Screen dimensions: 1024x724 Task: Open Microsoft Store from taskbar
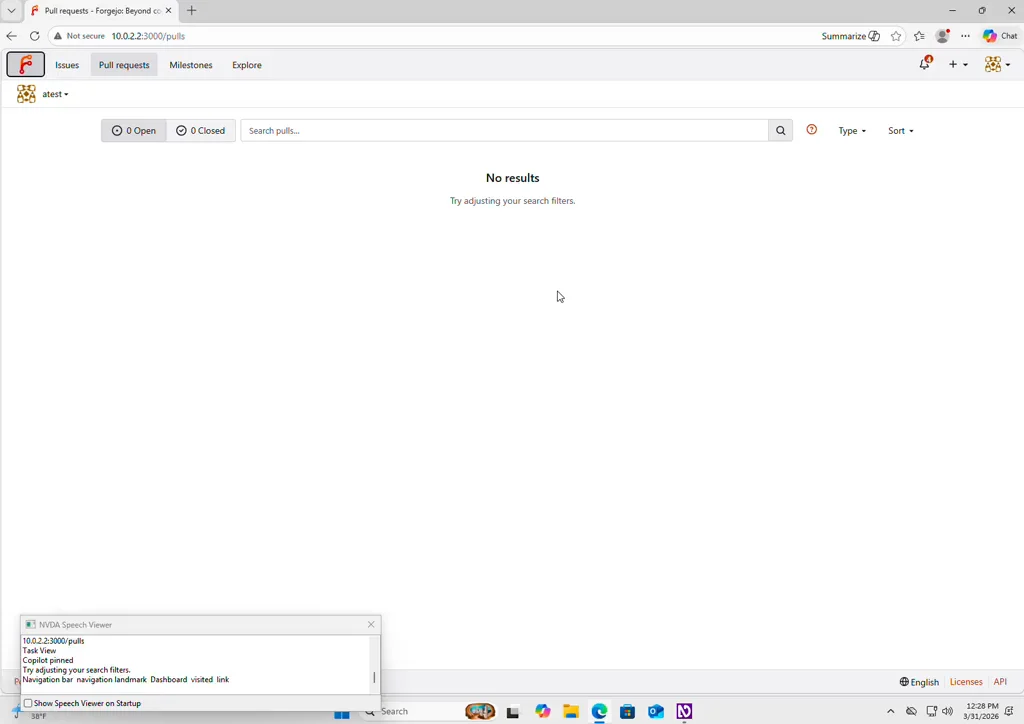click(628, 712)
